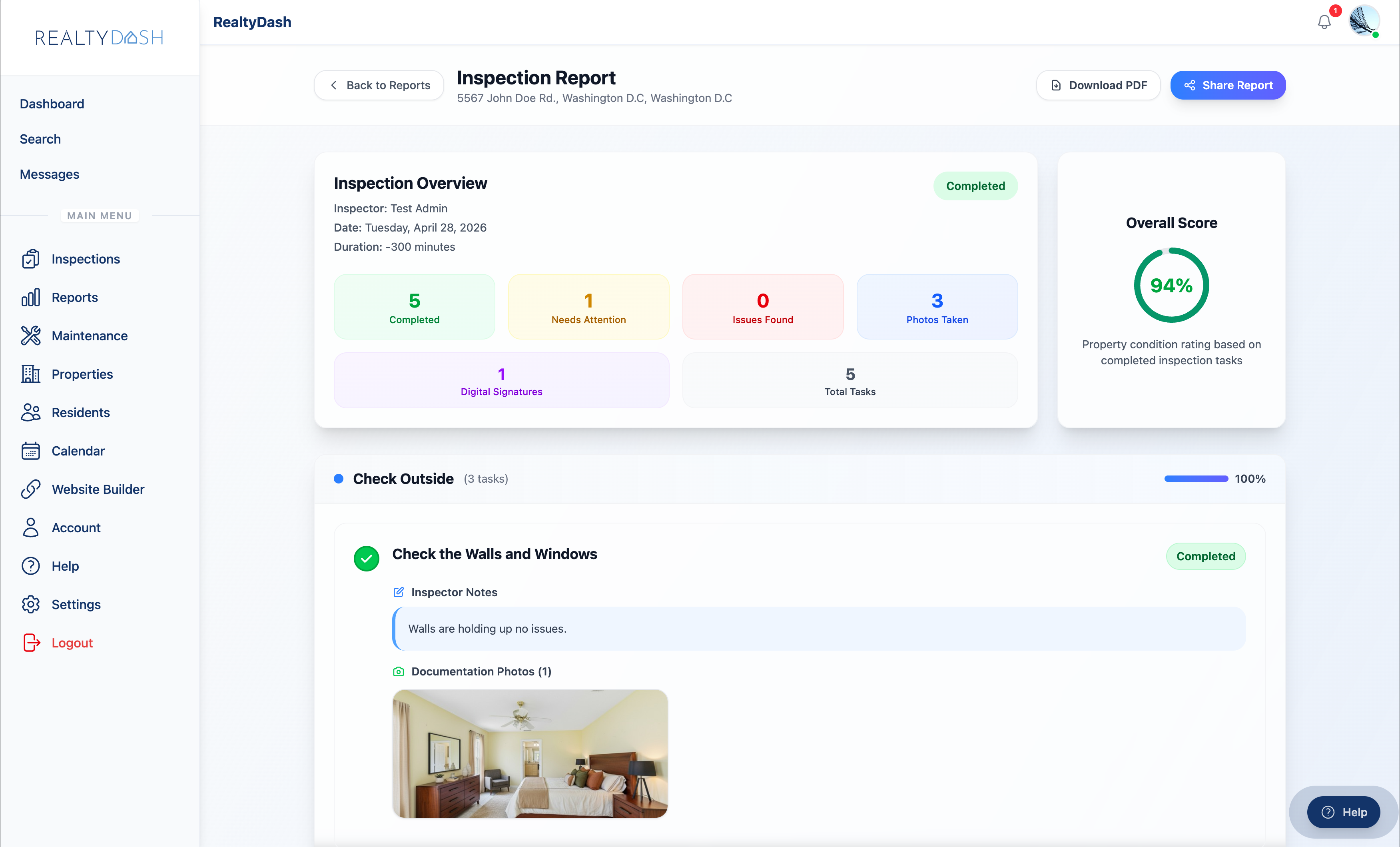Click the '(3 tasks)' label
The image size is (1400, 847).
pos(486,479)
